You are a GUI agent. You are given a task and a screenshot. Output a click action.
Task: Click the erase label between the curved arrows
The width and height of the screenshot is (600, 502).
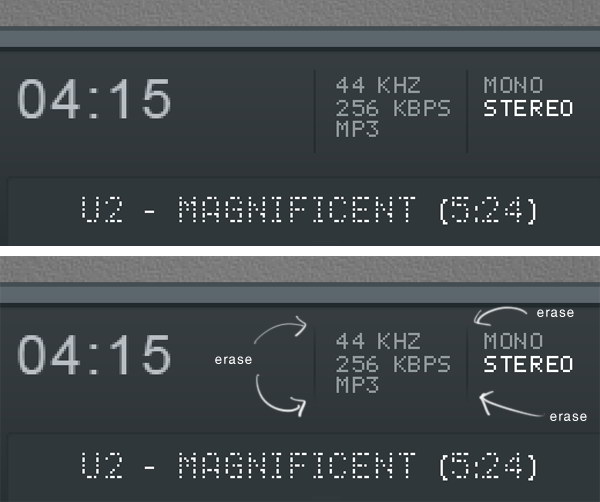[x=232, y=359]
